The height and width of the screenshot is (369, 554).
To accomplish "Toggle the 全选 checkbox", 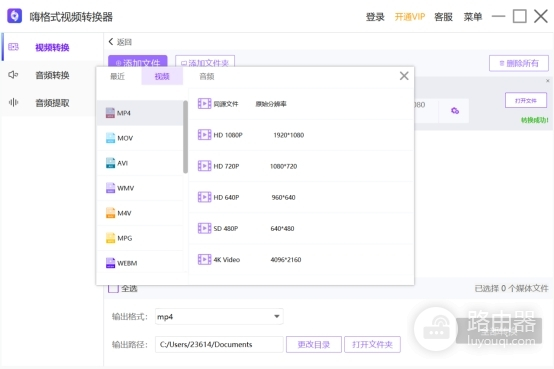I will (113, 288).
